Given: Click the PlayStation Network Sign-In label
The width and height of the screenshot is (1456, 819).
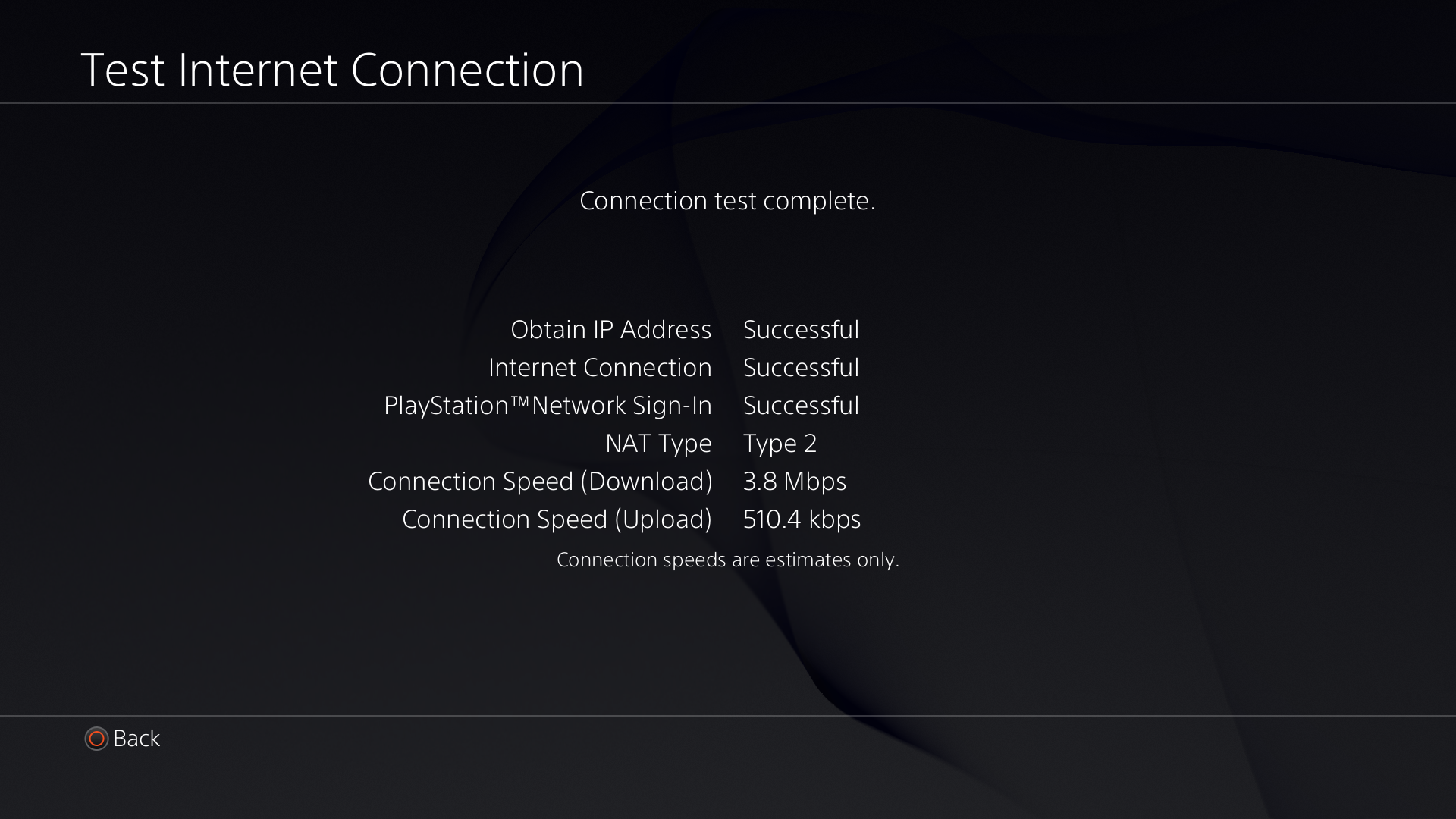Looking at the screenshot, I should click(548, 406).
